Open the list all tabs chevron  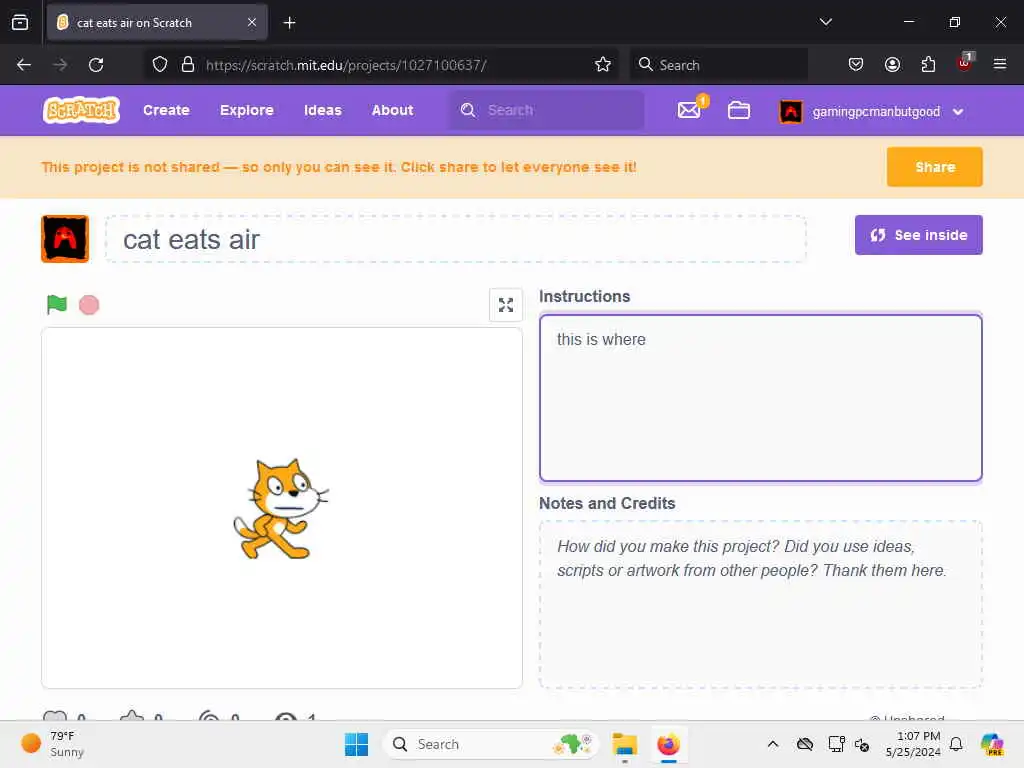(825, 22)
